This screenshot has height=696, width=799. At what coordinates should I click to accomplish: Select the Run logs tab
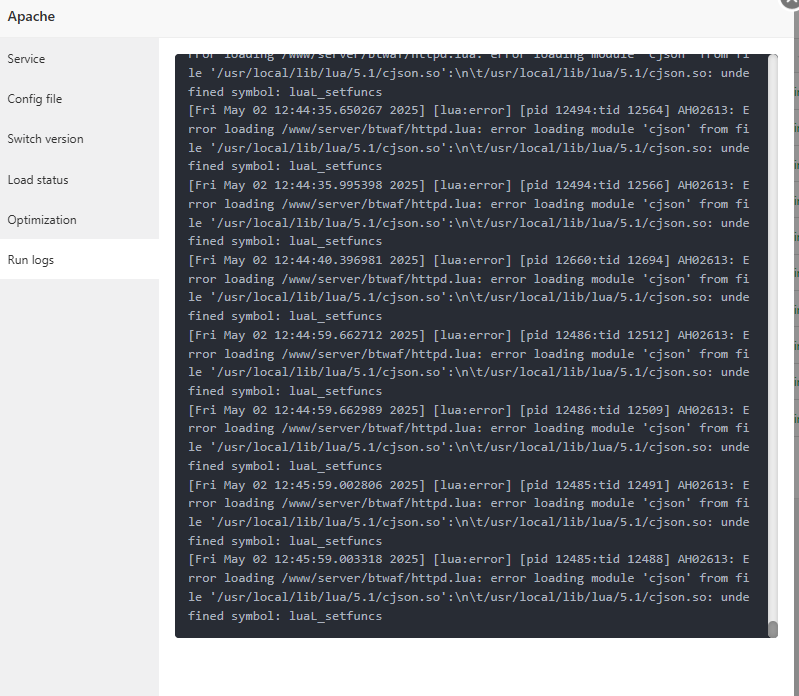[x=79, y=259]
